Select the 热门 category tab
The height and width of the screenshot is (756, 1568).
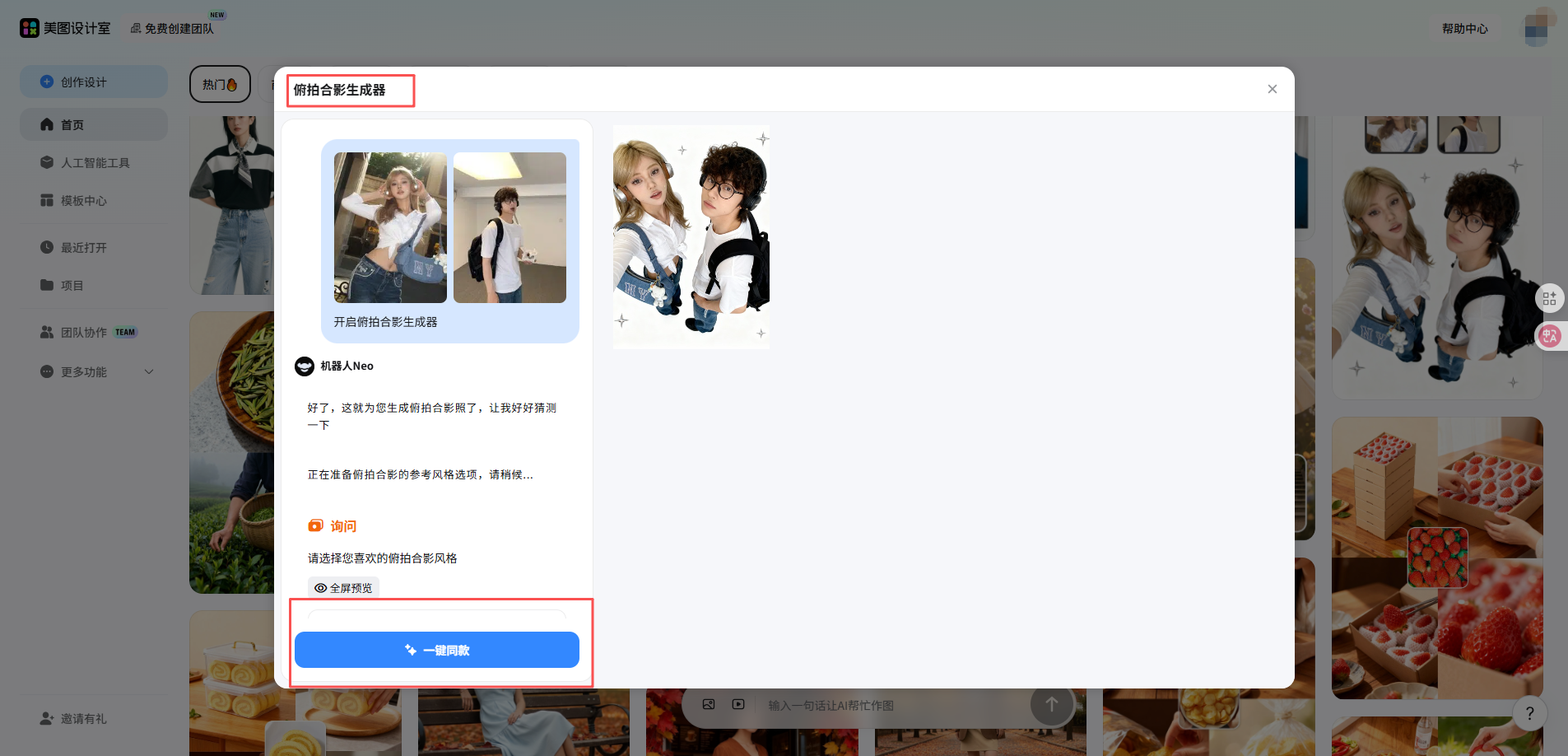tap(220, 85)
